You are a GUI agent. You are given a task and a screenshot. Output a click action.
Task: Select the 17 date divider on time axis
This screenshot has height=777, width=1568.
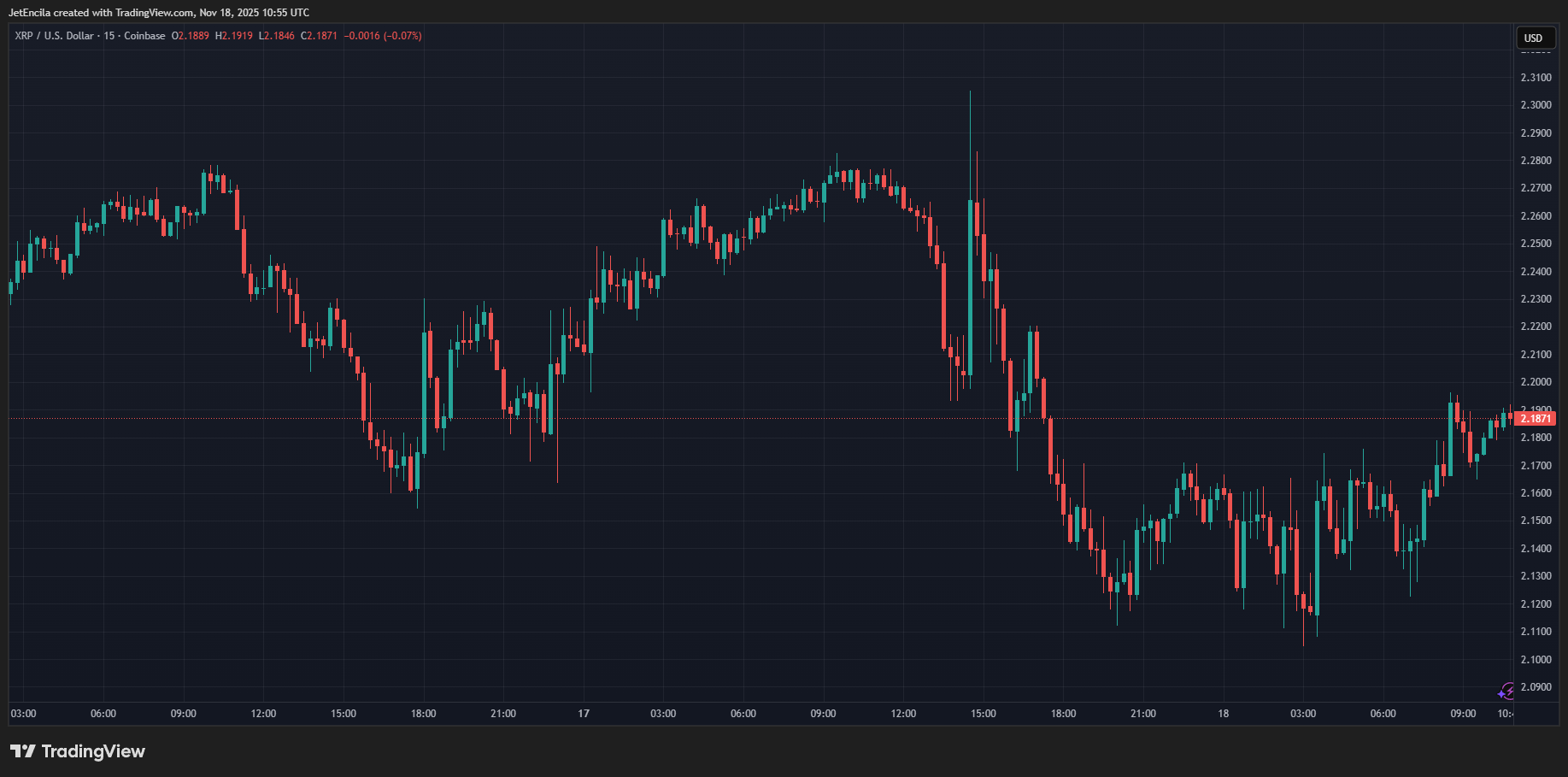(x=584, y=713)
